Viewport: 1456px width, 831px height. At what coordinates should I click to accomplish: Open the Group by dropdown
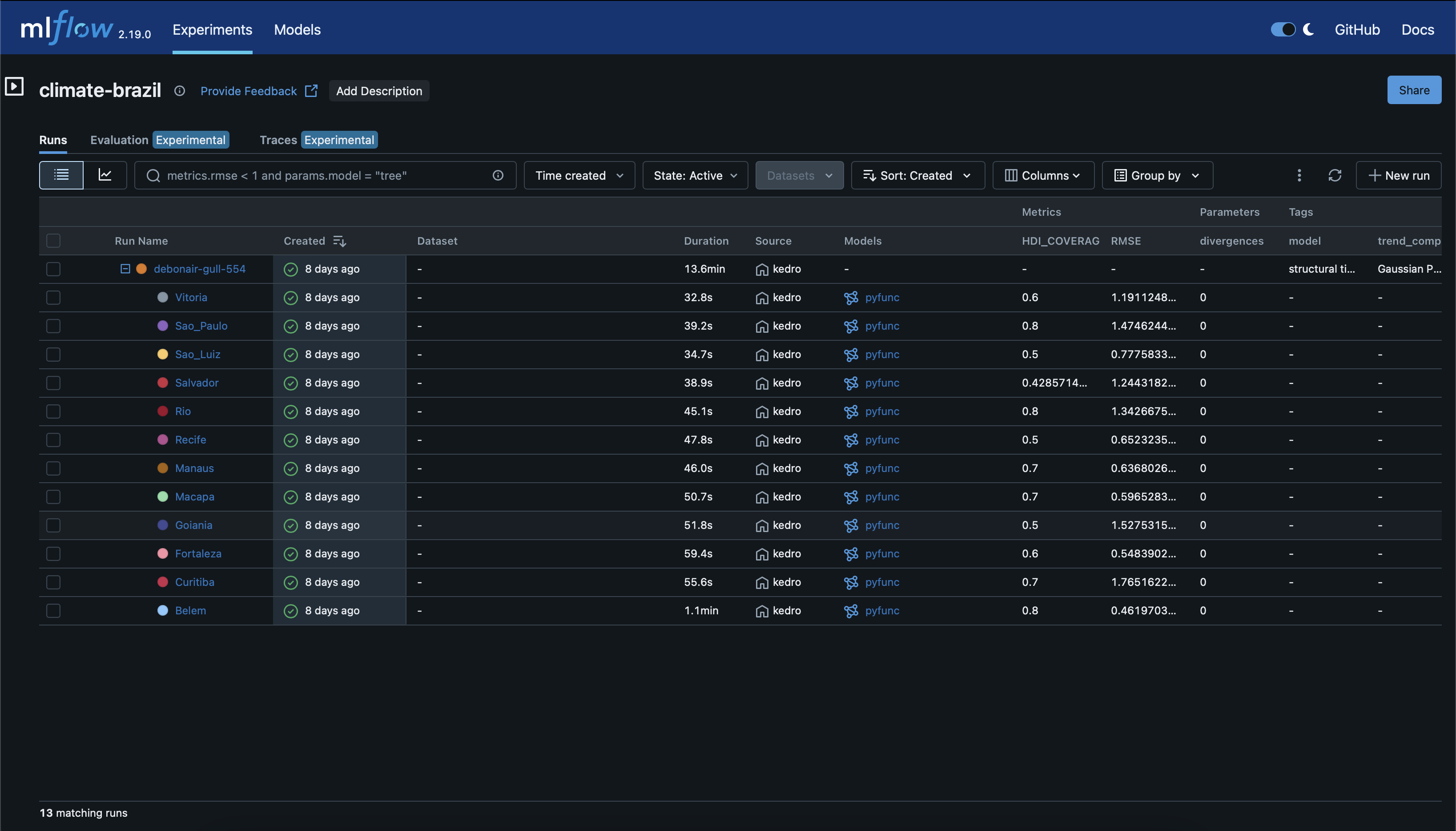click(1157, 175)
